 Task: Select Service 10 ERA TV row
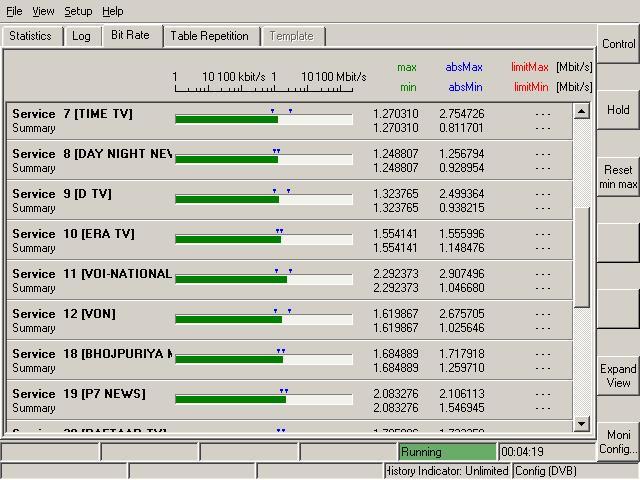(73, 234)
